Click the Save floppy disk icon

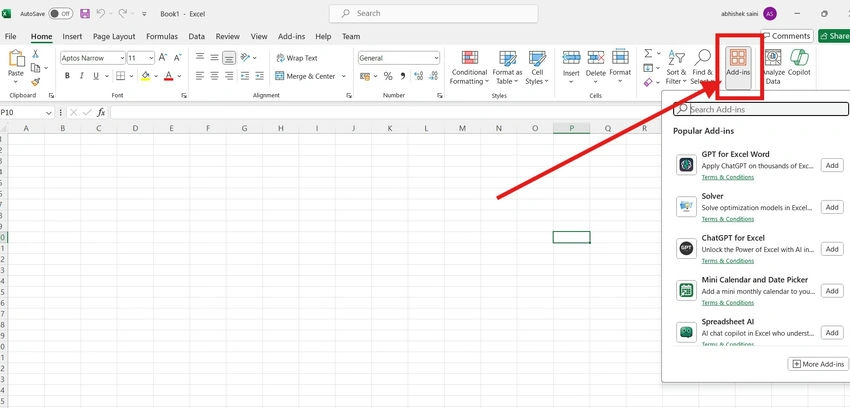coord(85,14)
